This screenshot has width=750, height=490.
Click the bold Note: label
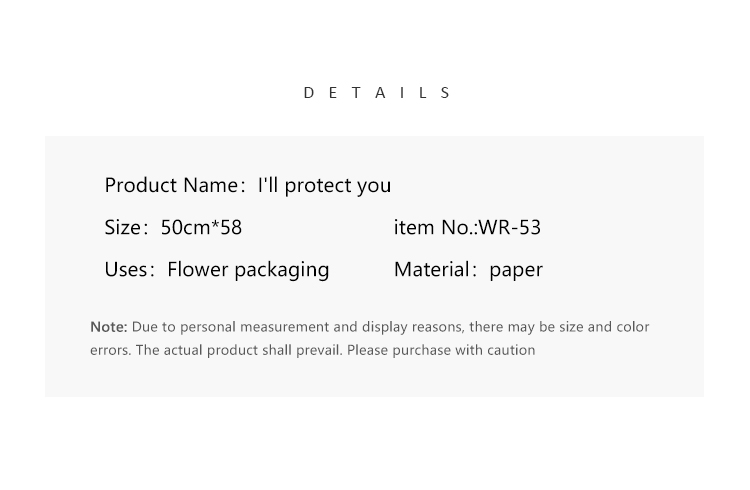click(109, 327)
